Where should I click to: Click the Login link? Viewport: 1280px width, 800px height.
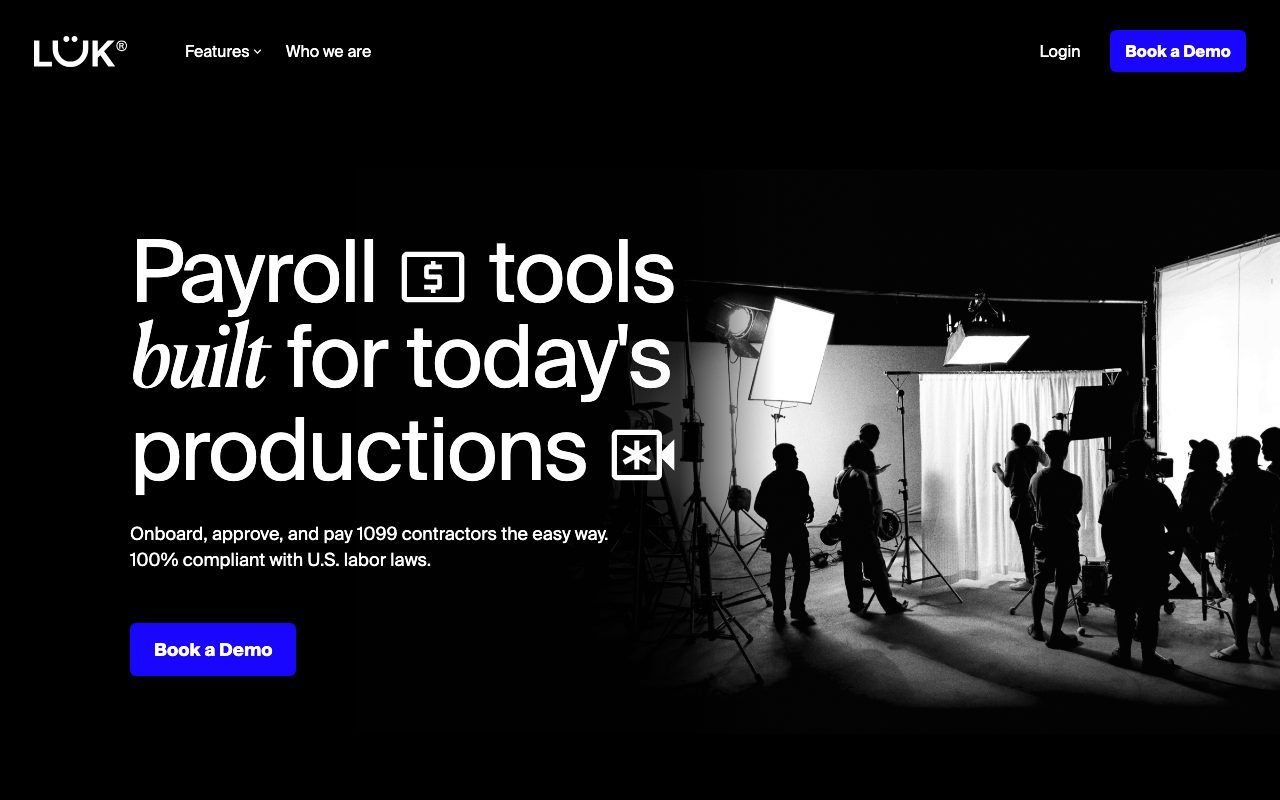[x=1060, y=51]
